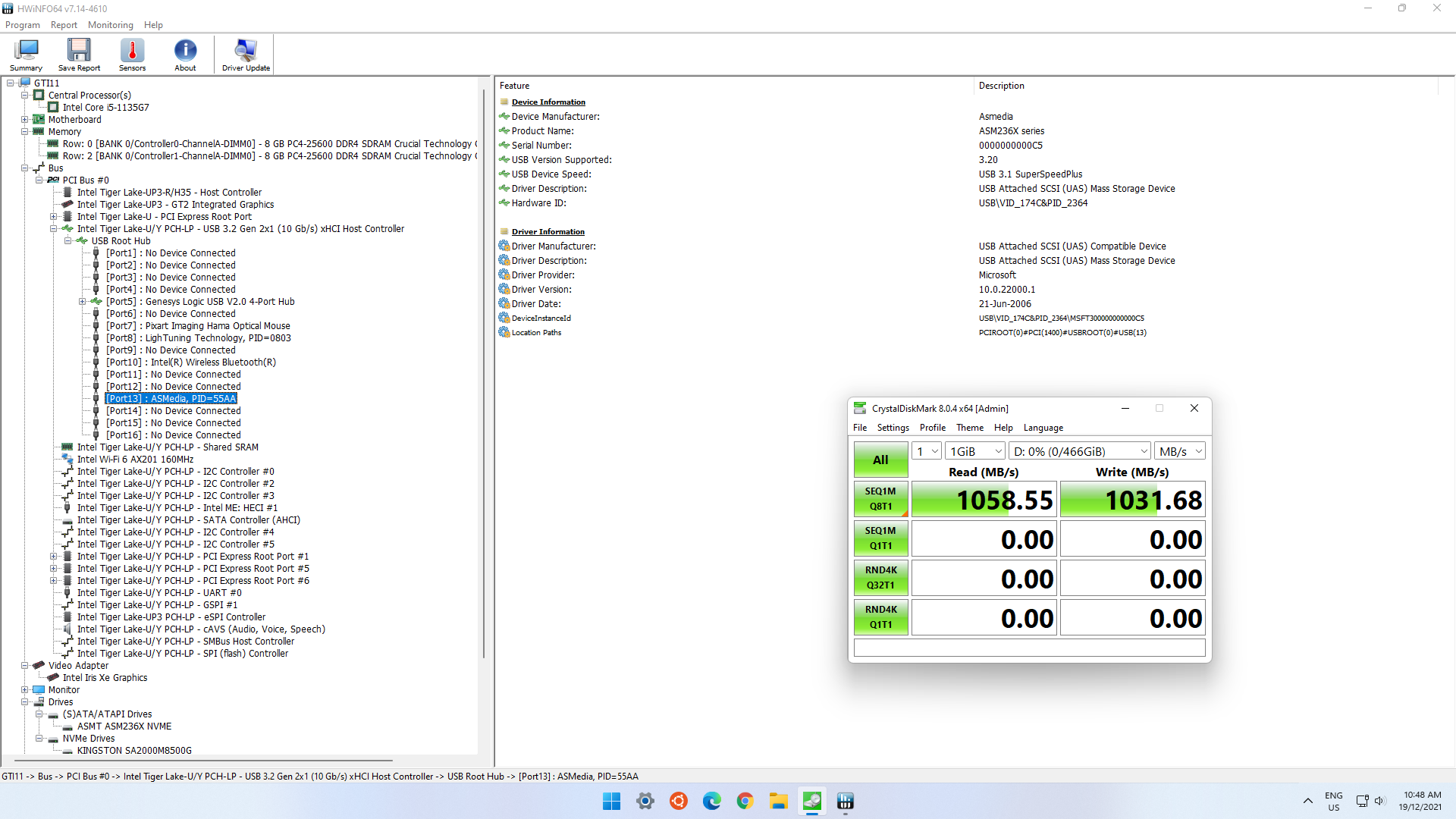
Task: Open File Explorer from taskbar
Action: (x=778, y=801)
